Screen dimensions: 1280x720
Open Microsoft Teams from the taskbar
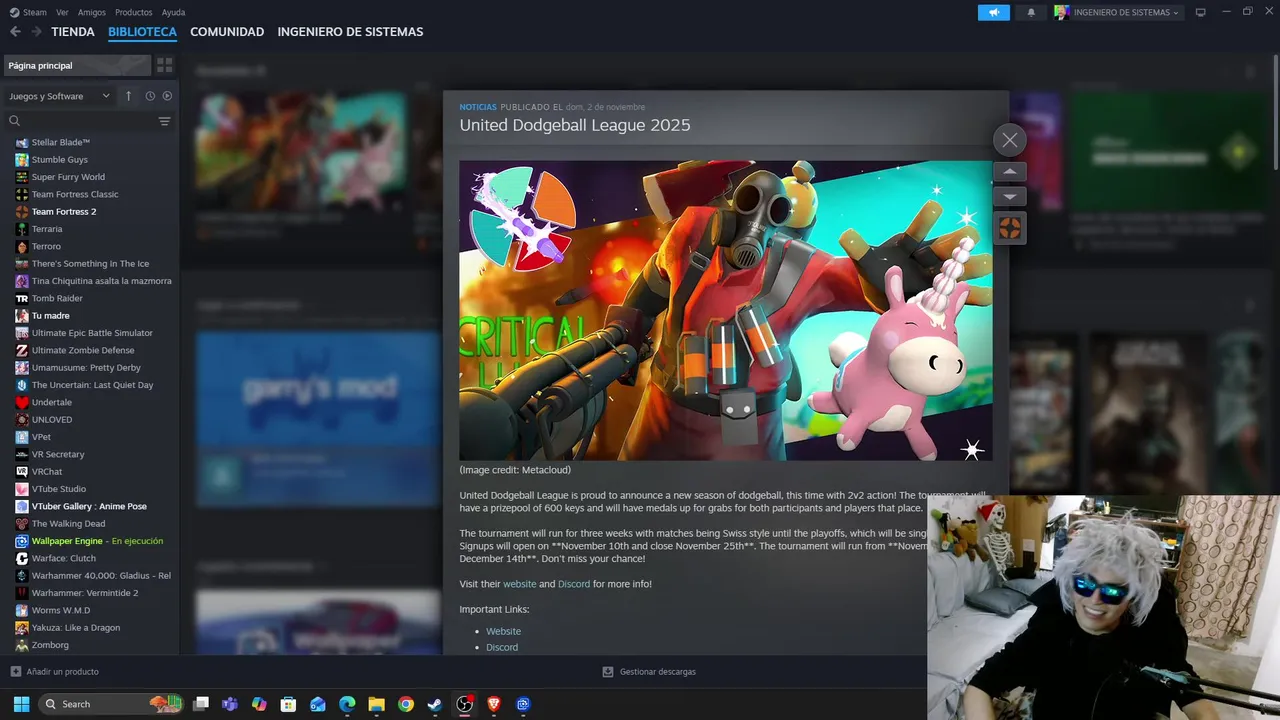point(230,704)
